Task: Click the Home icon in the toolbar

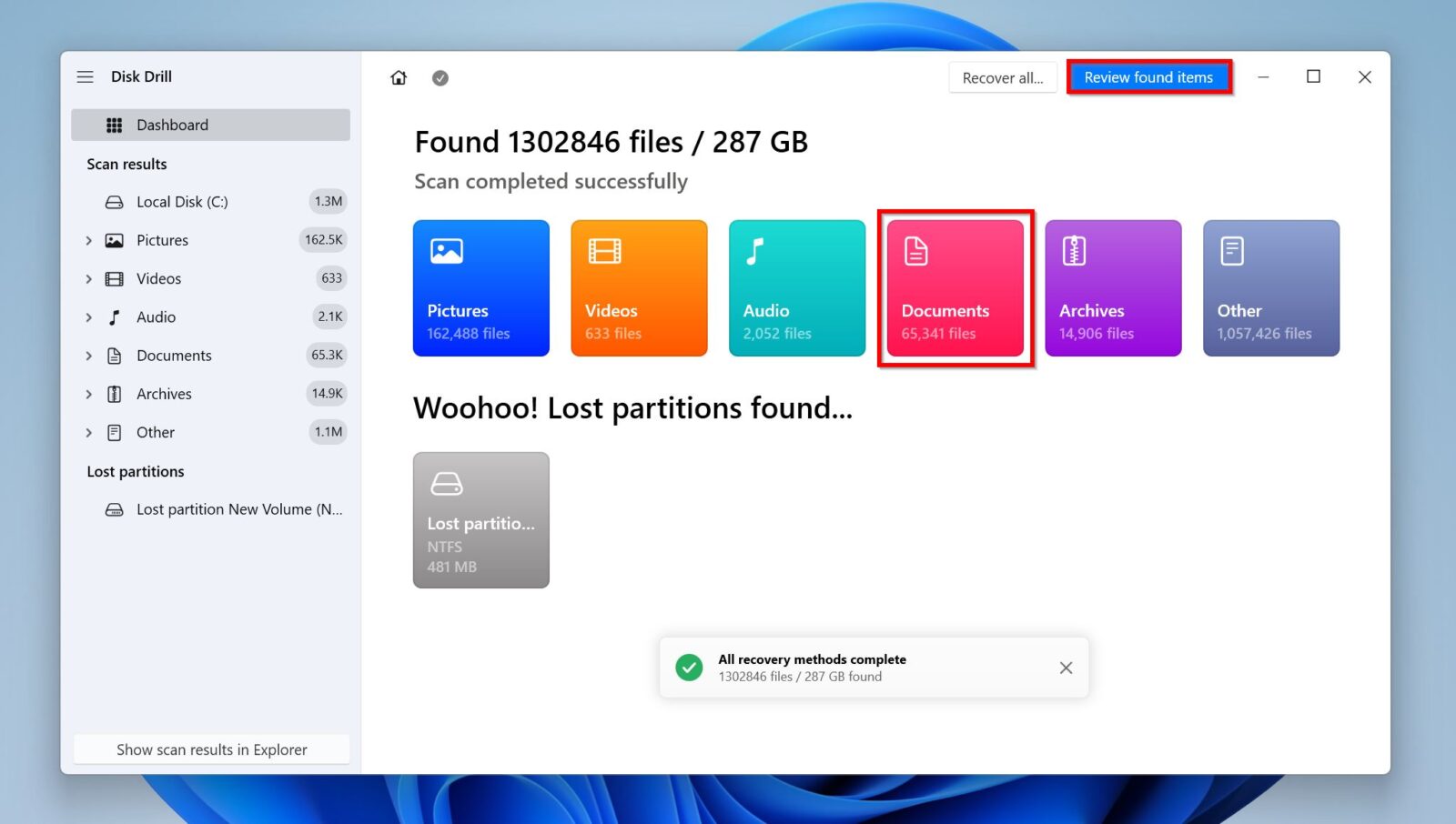Action: (399, 78)
